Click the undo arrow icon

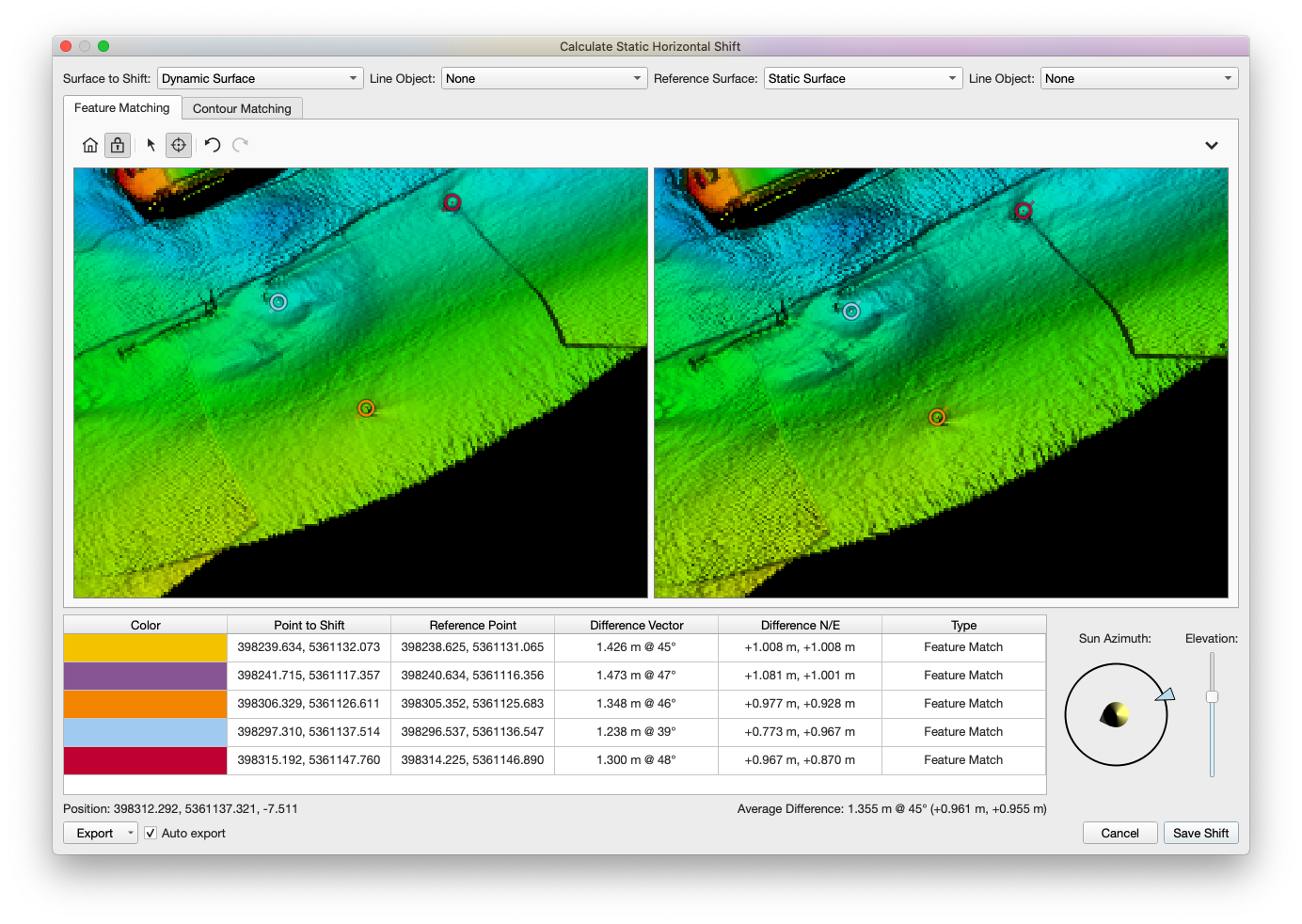click(x=213, y=145)
